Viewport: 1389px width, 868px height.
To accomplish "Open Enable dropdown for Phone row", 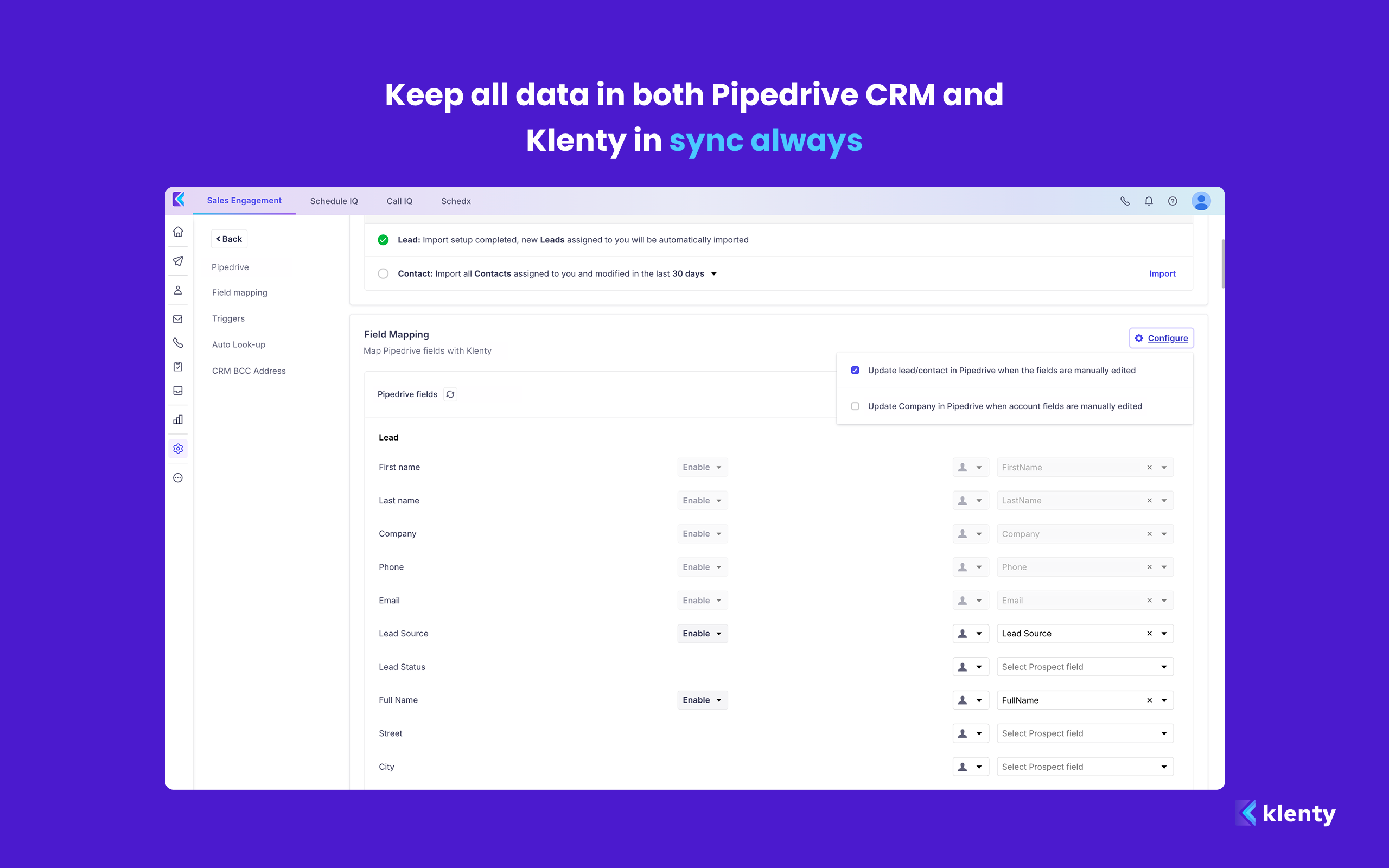I will (702, 567).
